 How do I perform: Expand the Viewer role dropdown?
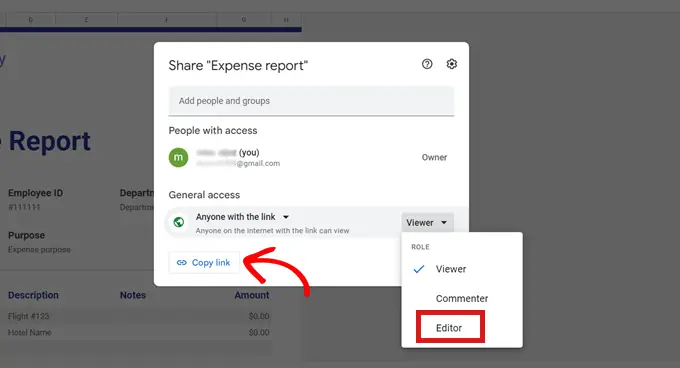tap(427, 222)
